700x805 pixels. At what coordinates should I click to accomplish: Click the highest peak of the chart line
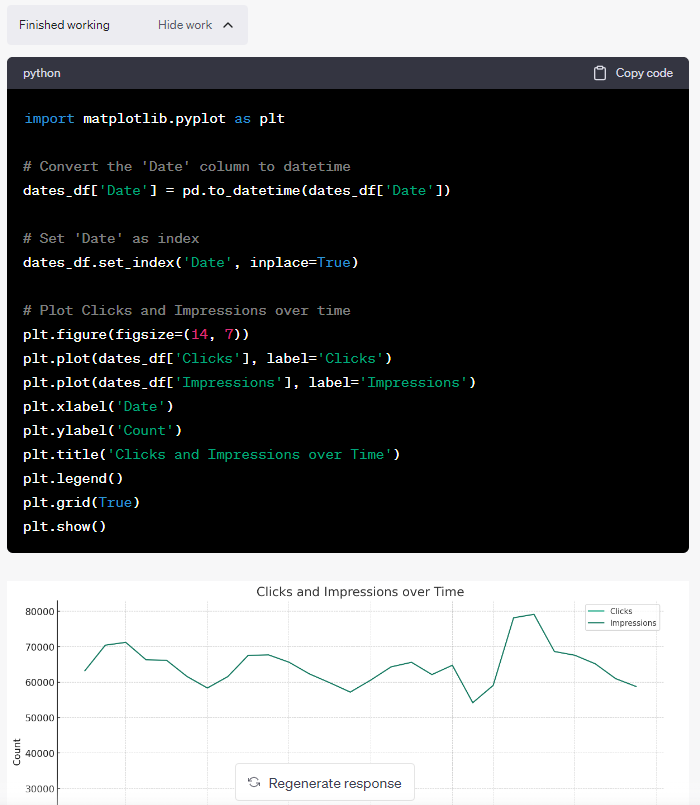[x=534, y=615]
